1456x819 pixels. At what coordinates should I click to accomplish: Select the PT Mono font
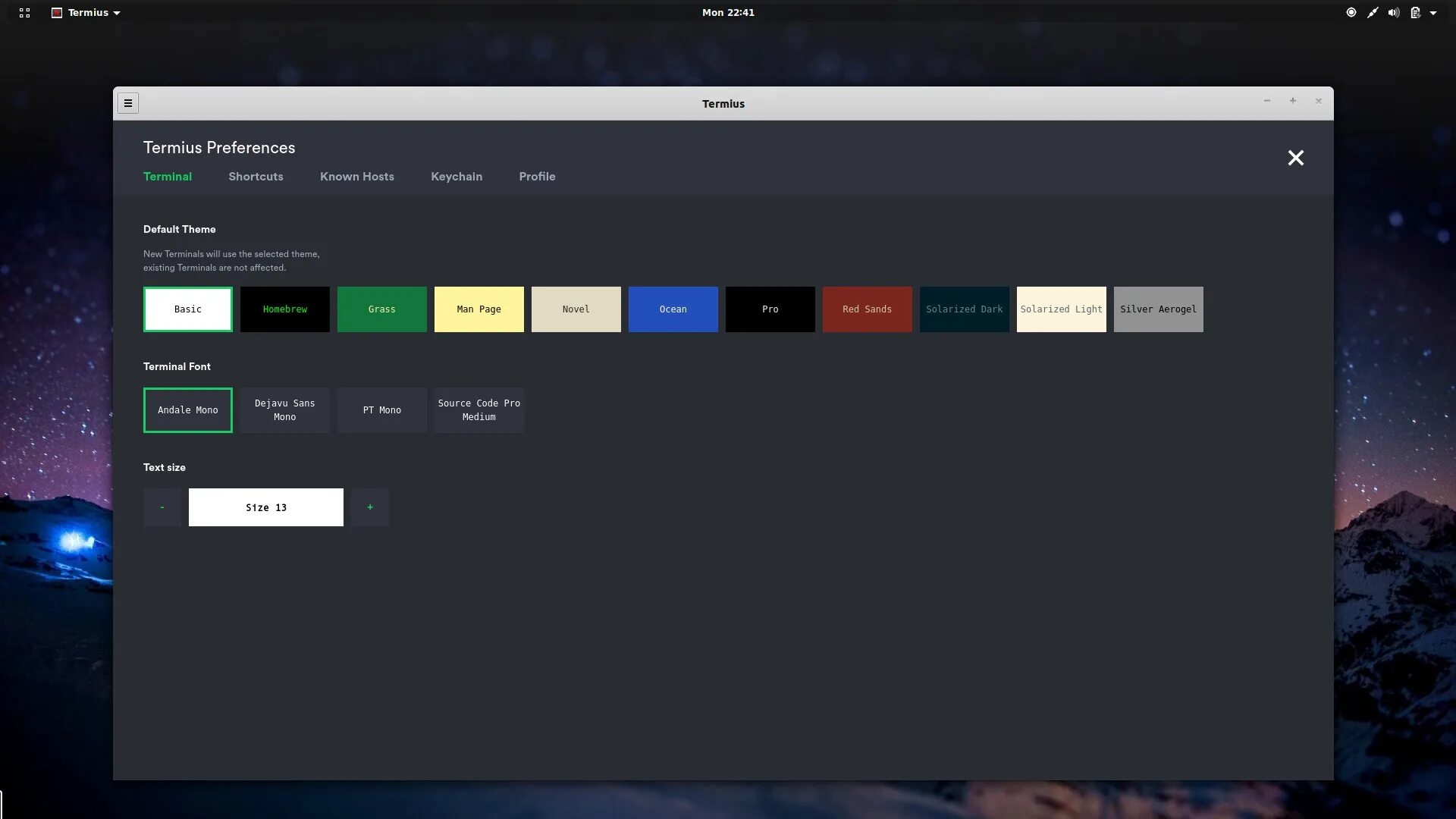click(382, 410)
